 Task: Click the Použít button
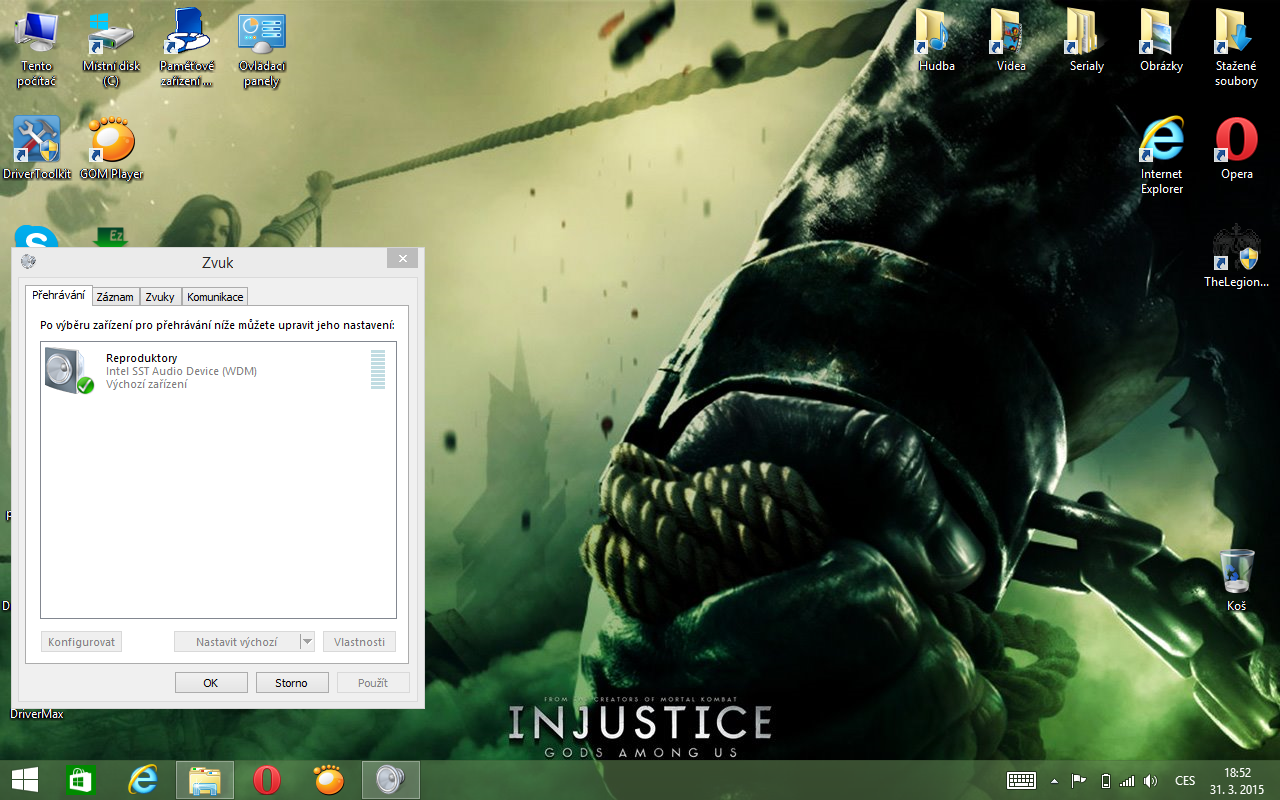point(373,683)
